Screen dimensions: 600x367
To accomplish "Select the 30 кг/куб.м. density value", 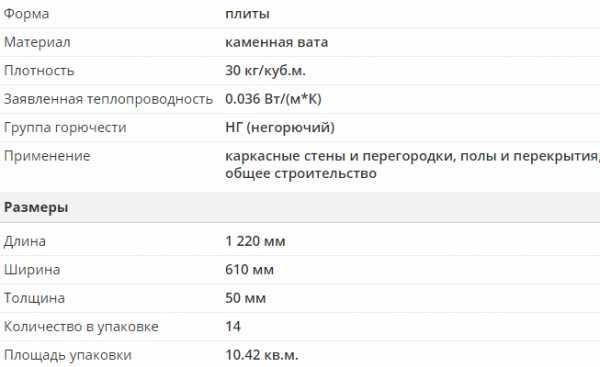I will pos(265,70).
